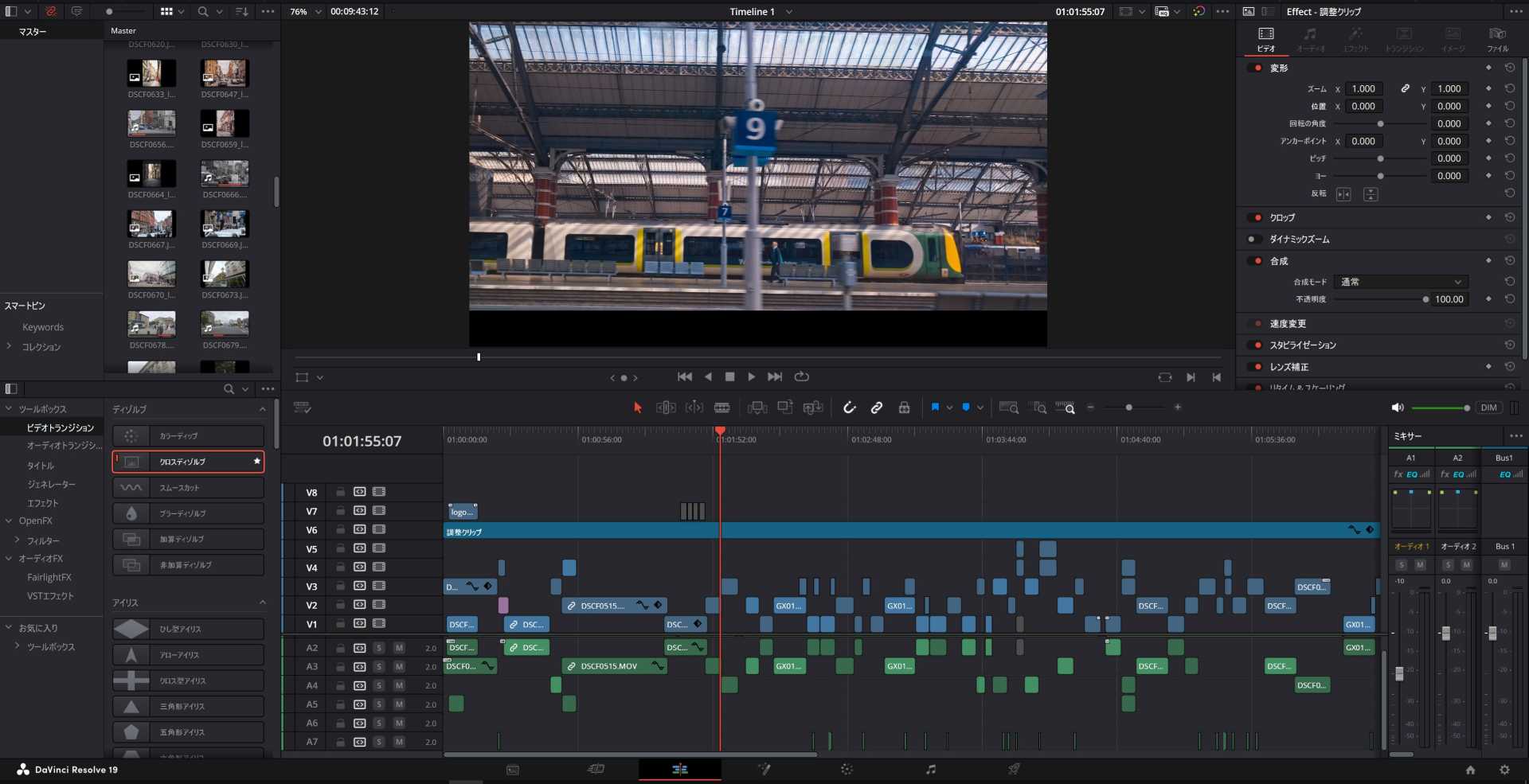Toggle Linked Selection chain icon
Screen dimensions: 1529x784
(x=877, y=408)
